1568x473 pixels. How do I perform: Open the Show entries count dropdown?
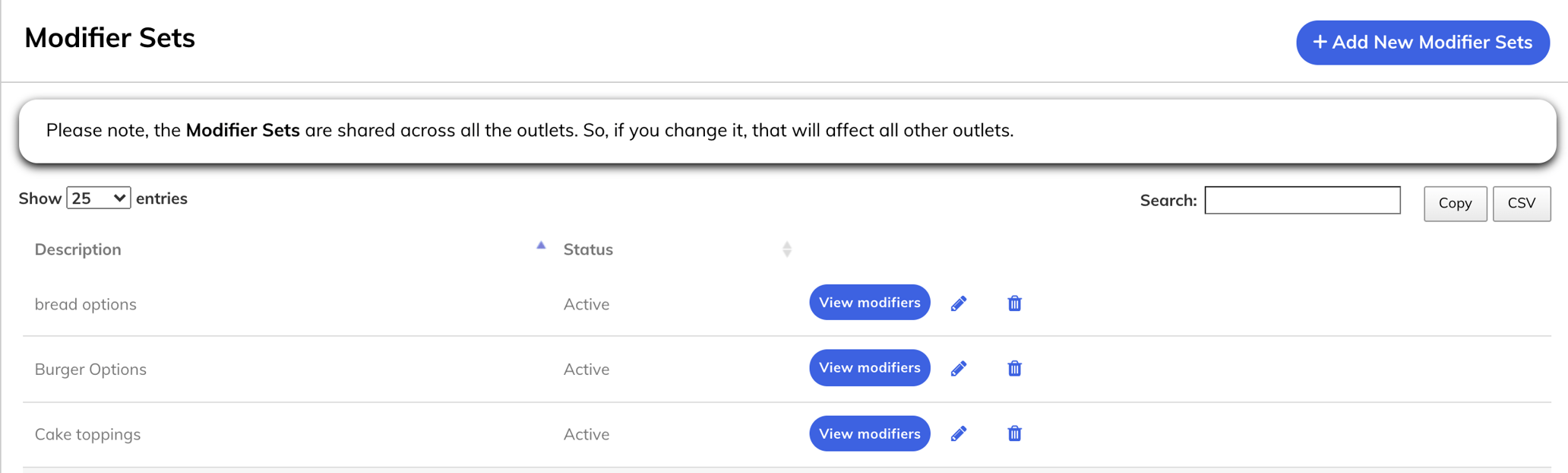pos(98,197)
